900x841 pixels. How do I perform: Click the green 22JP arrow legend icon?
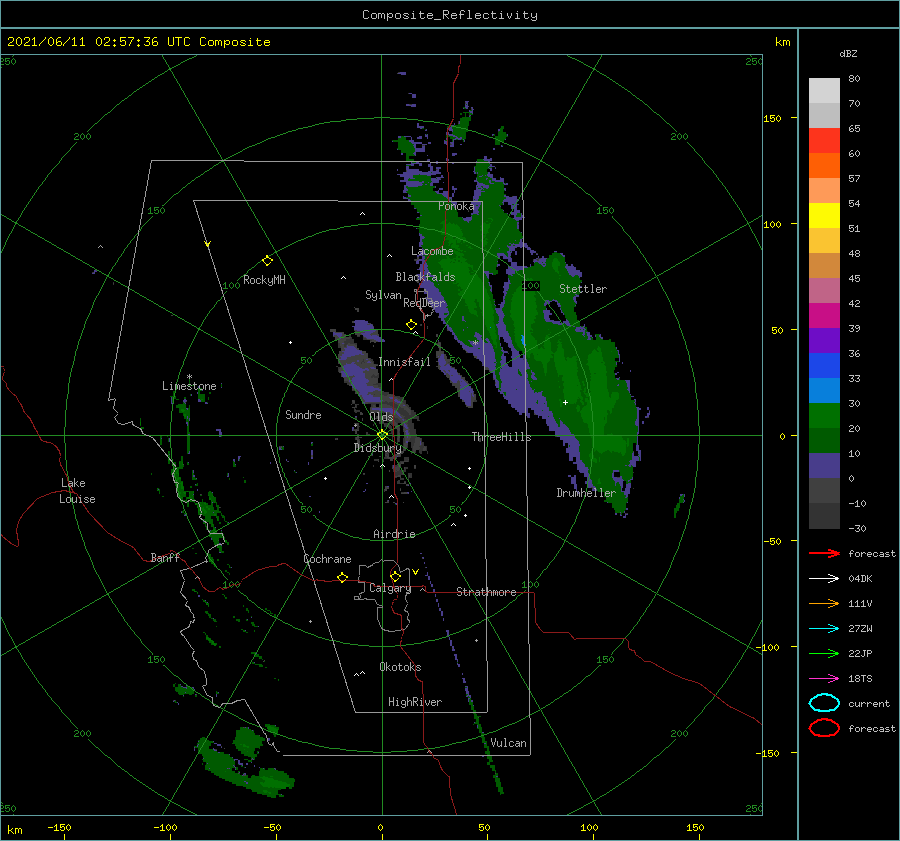[x=824, y=653]
